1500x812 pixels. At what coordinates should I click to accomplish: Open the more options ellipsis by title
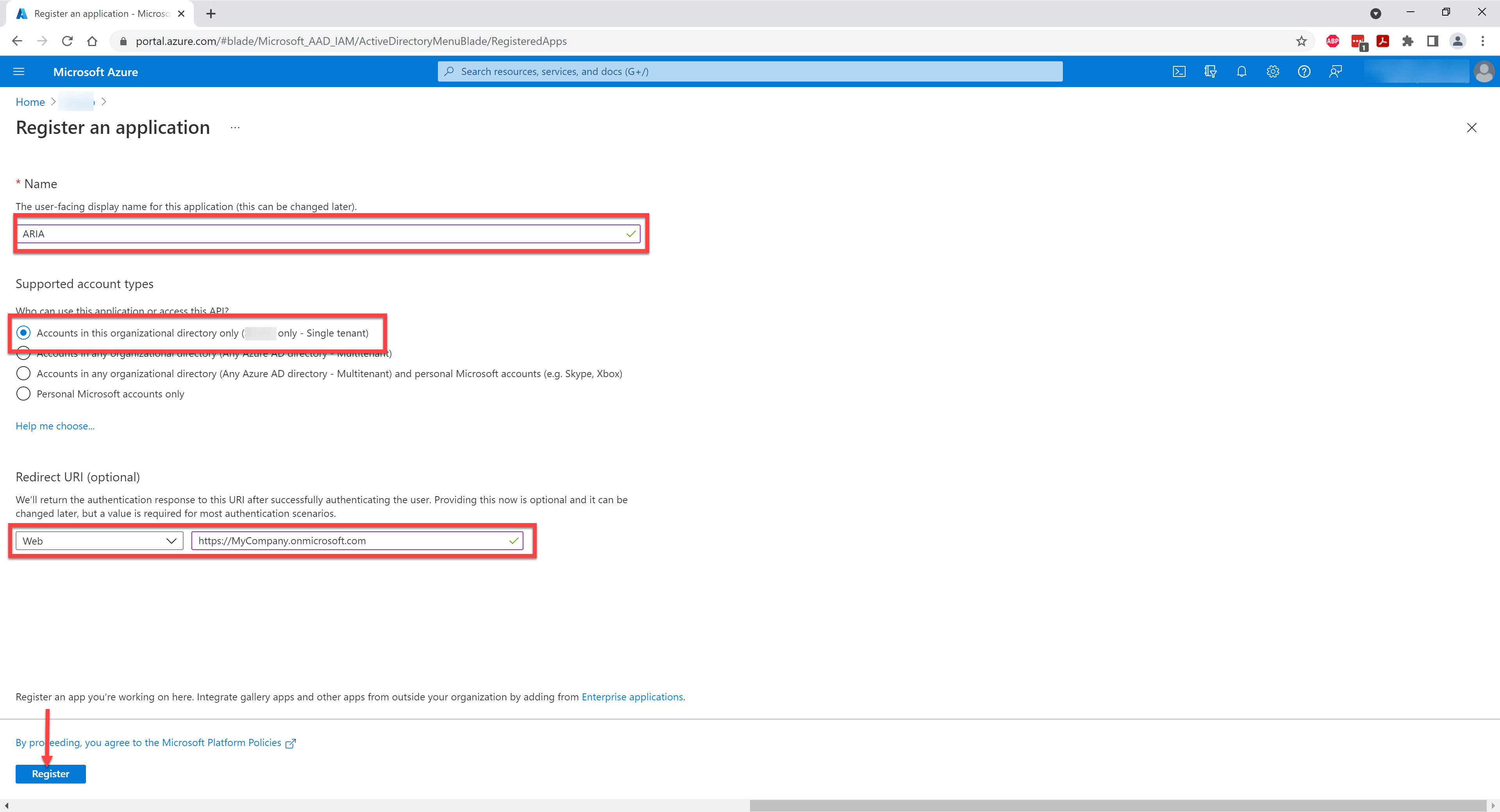[x=235, y=128]
